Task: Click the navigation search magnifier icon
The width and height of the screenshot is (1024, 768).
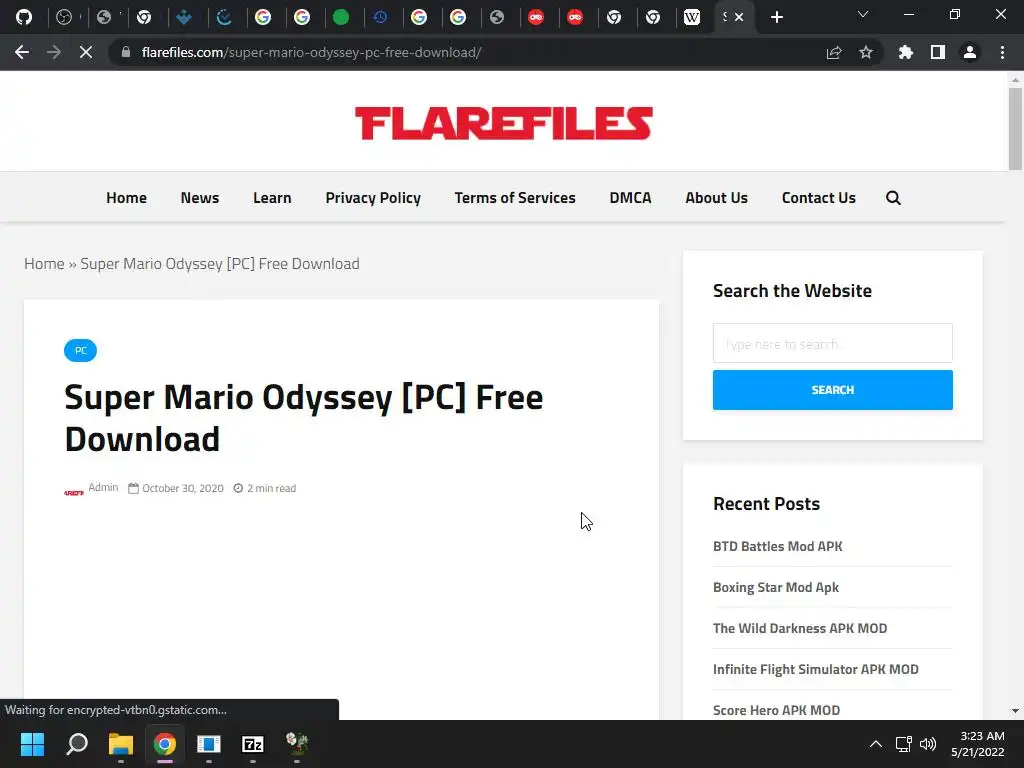Action: point(893,198)
